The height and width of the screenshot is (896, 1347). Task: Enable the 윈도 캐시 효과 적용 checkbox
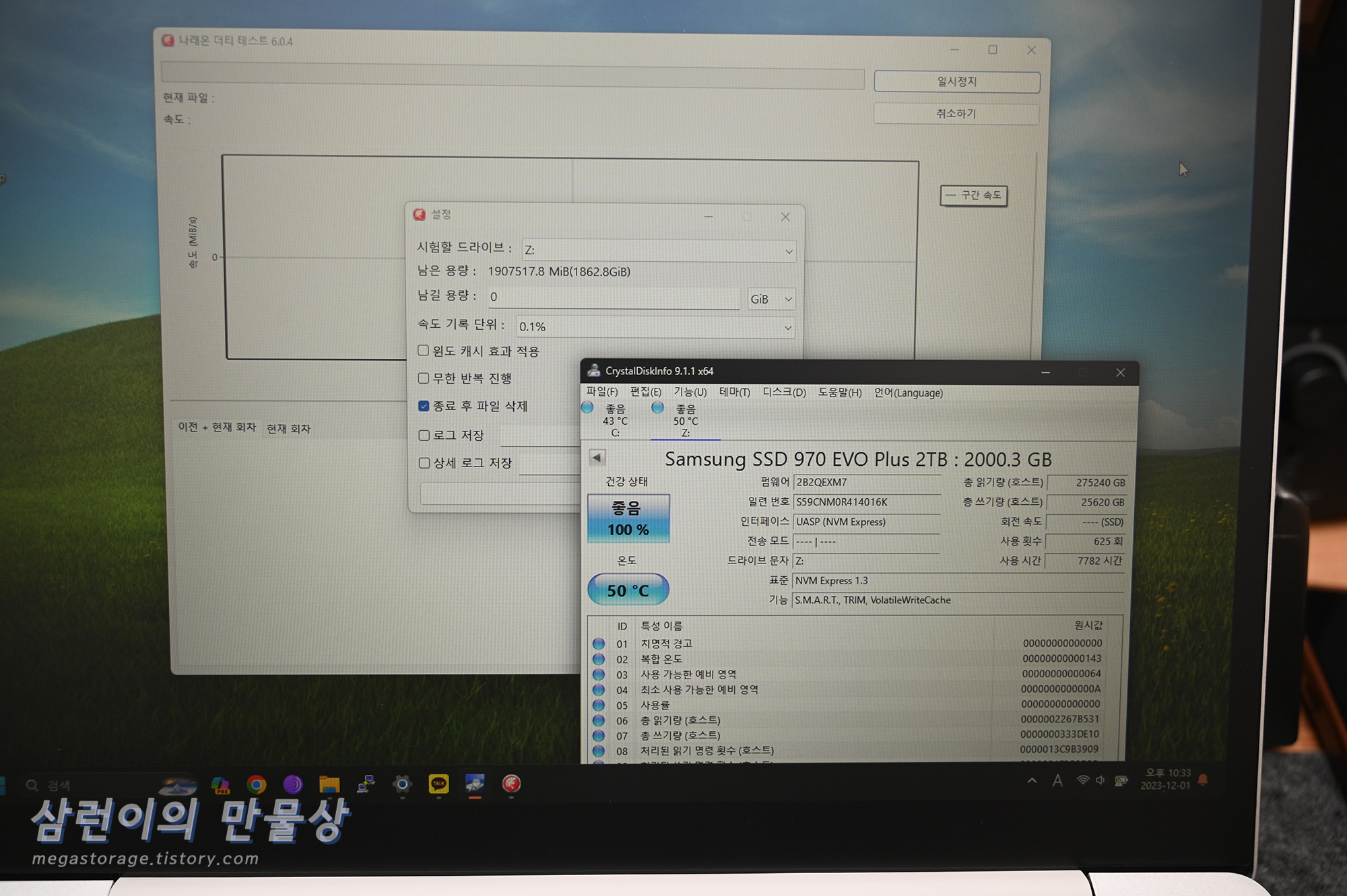(424, 351)
